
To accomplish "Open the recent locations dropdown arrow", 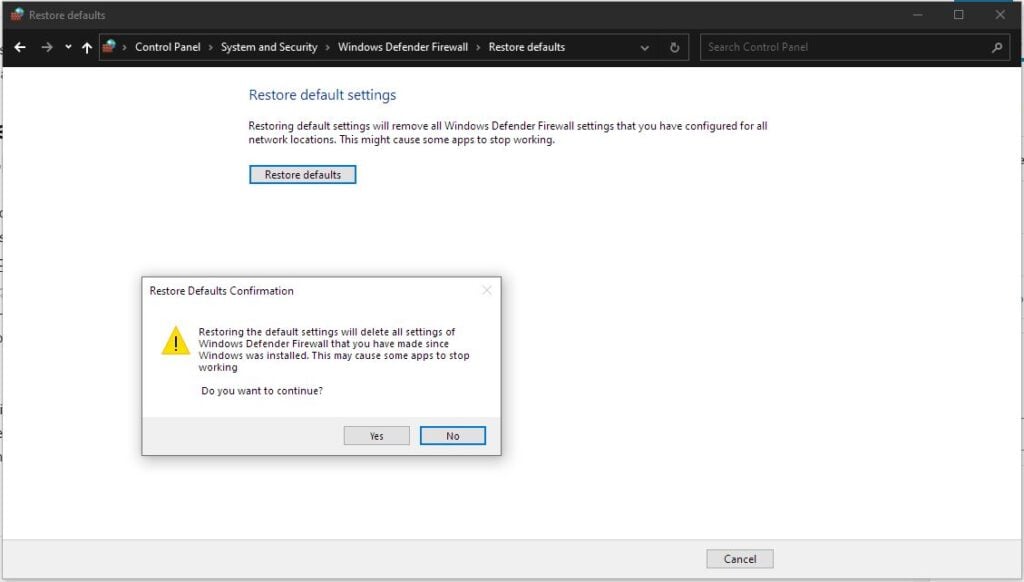I will 68,47.
